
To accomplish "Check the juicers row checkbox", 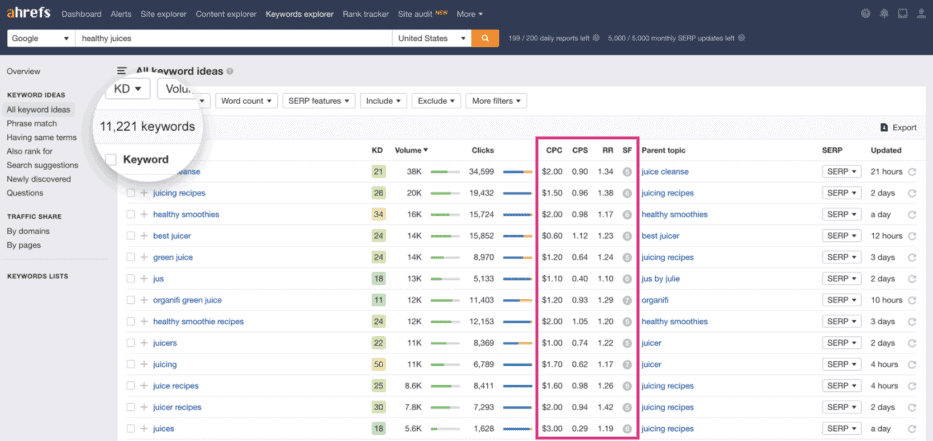I will pos(130,343).
